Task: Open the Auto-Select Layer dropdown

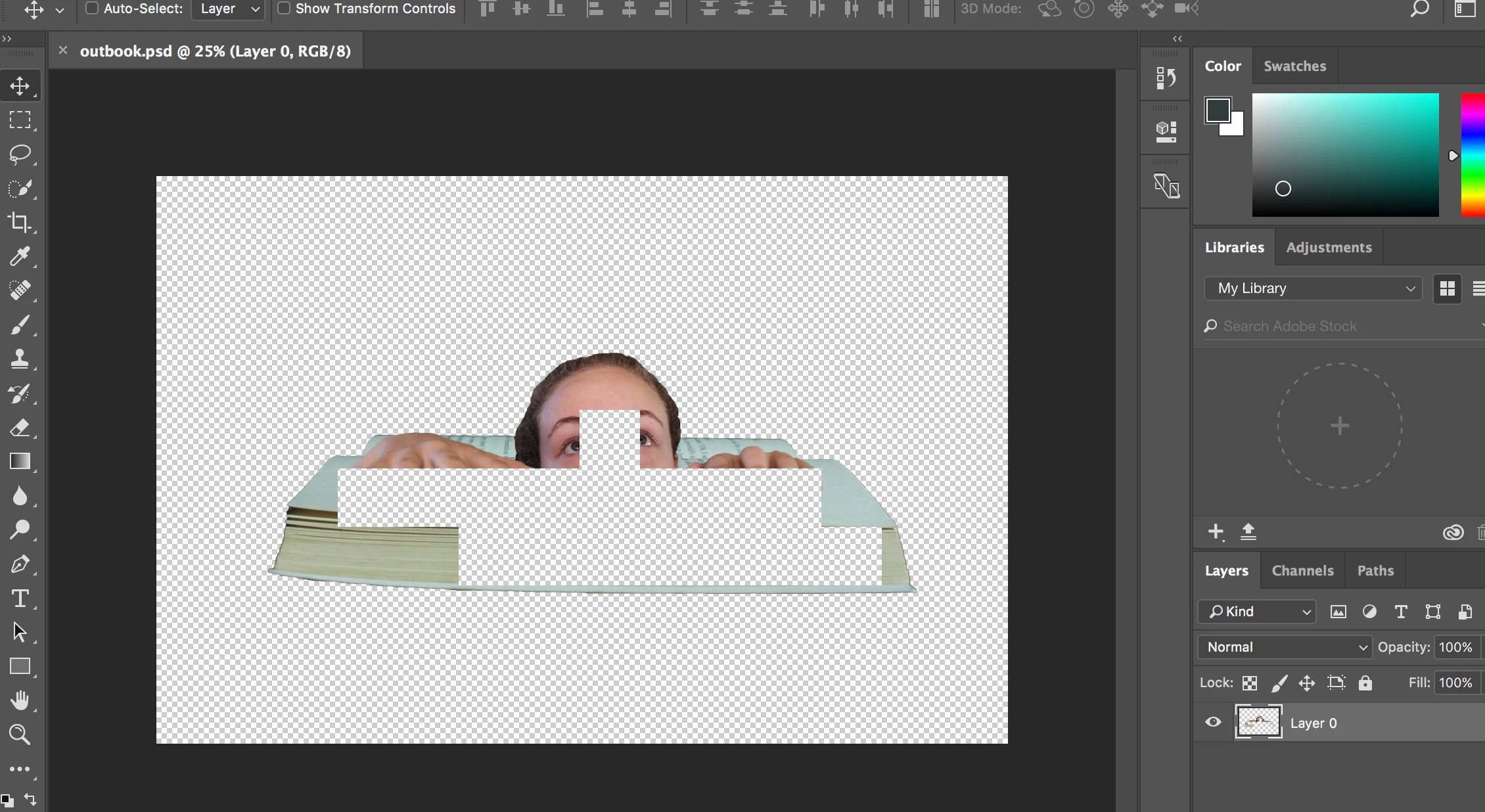Action: (x=229, y=9)
